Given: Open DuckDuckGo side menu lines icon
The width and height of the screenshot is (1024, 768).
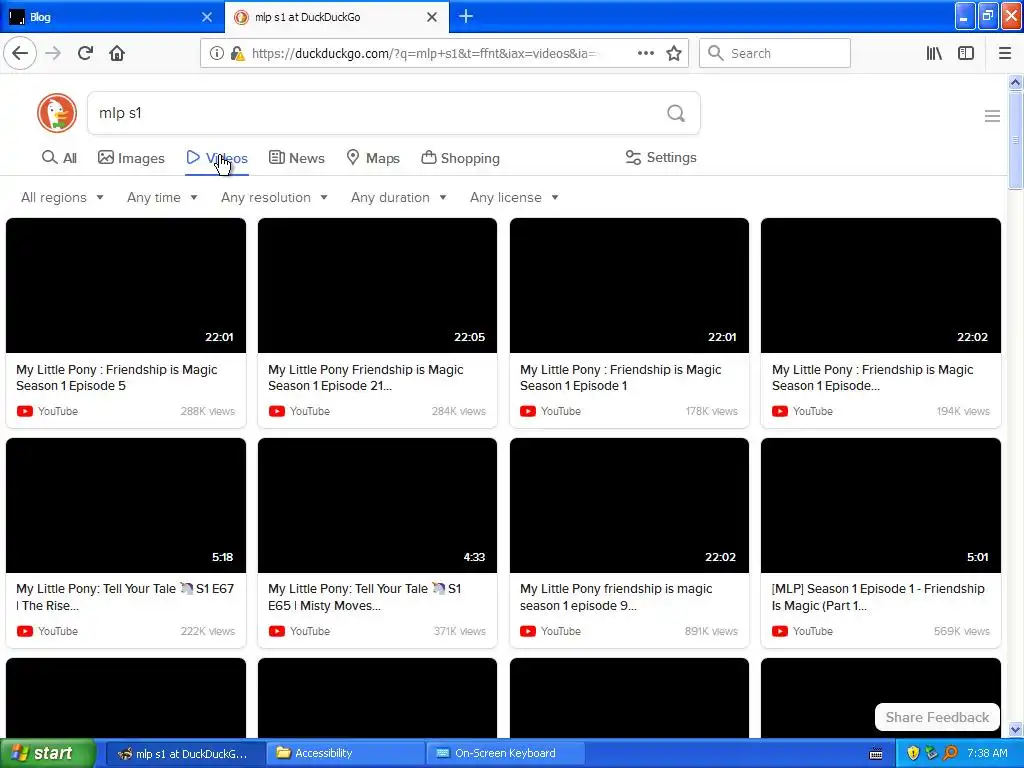Looking at the screenshot, I should [x=992, y=116].
